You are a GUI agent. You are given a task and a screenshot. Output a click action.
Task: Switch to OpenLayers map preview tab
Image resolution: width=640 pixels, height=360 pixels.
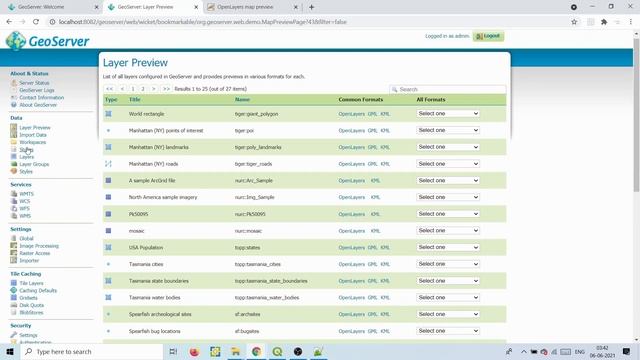click(251, 7)
